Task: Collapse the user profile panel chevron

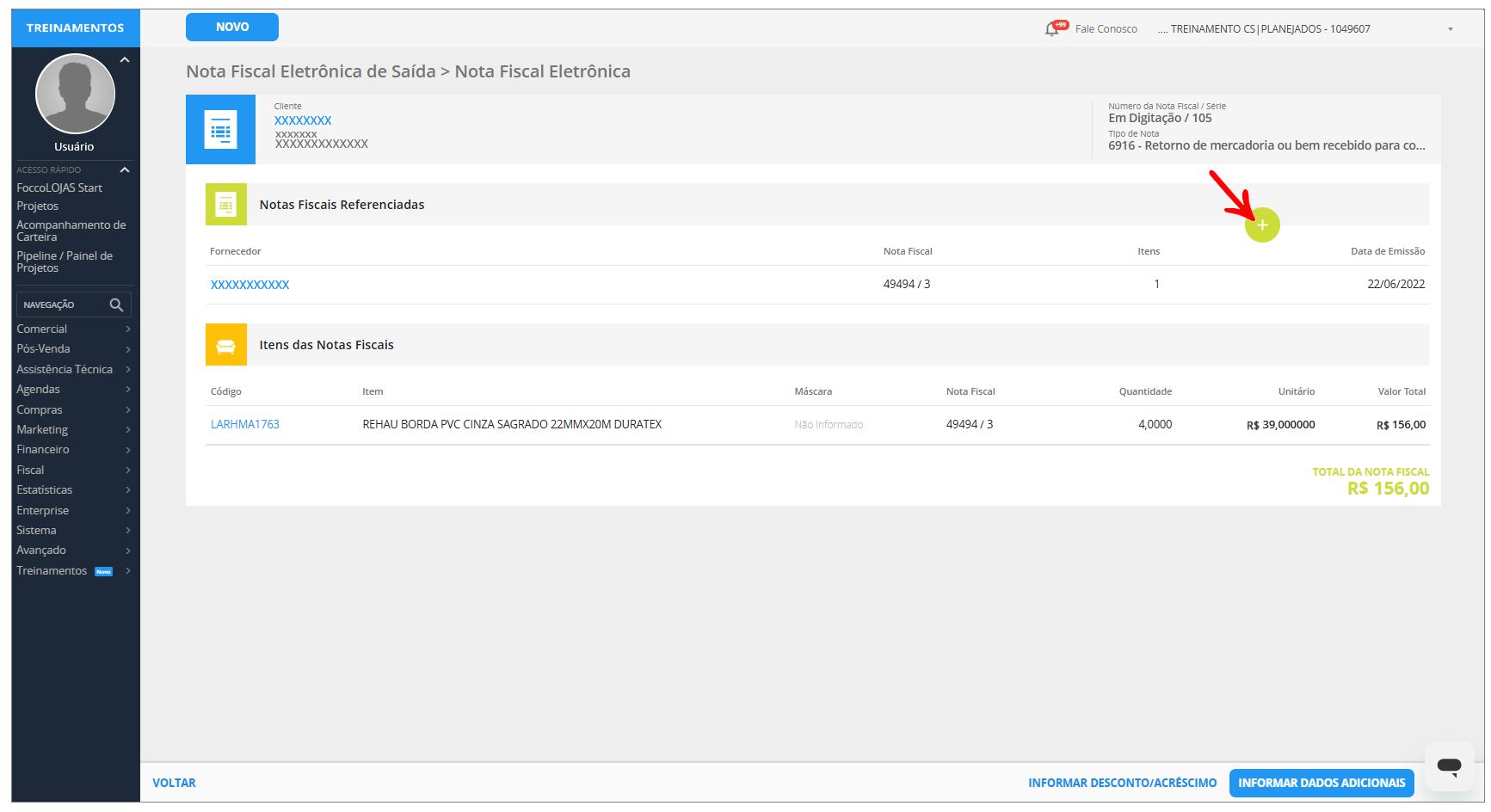Action: point(125,60)
